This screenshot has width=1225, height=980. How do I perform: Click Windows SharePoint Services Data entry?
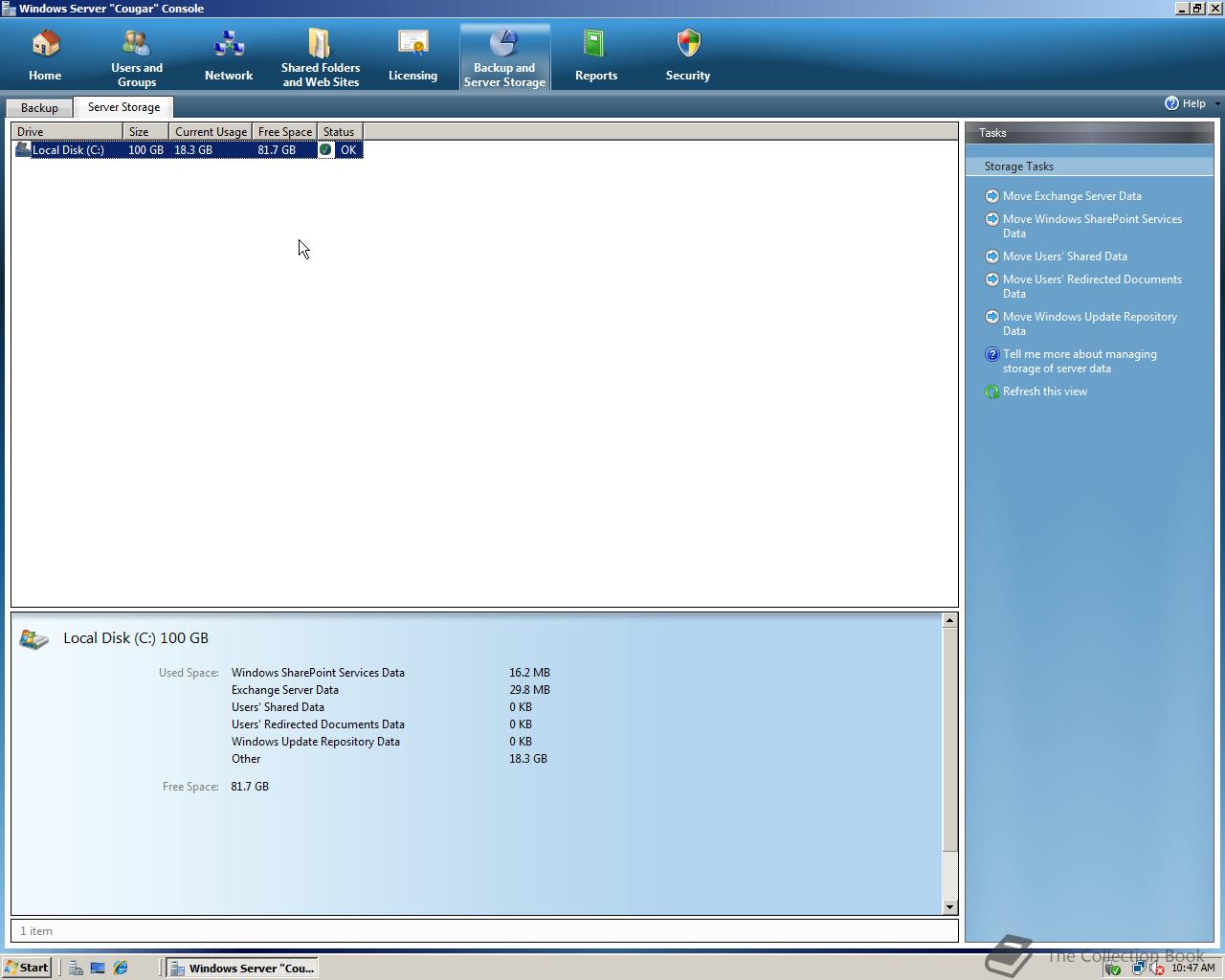pyautogui.click(x=318, y=673)
